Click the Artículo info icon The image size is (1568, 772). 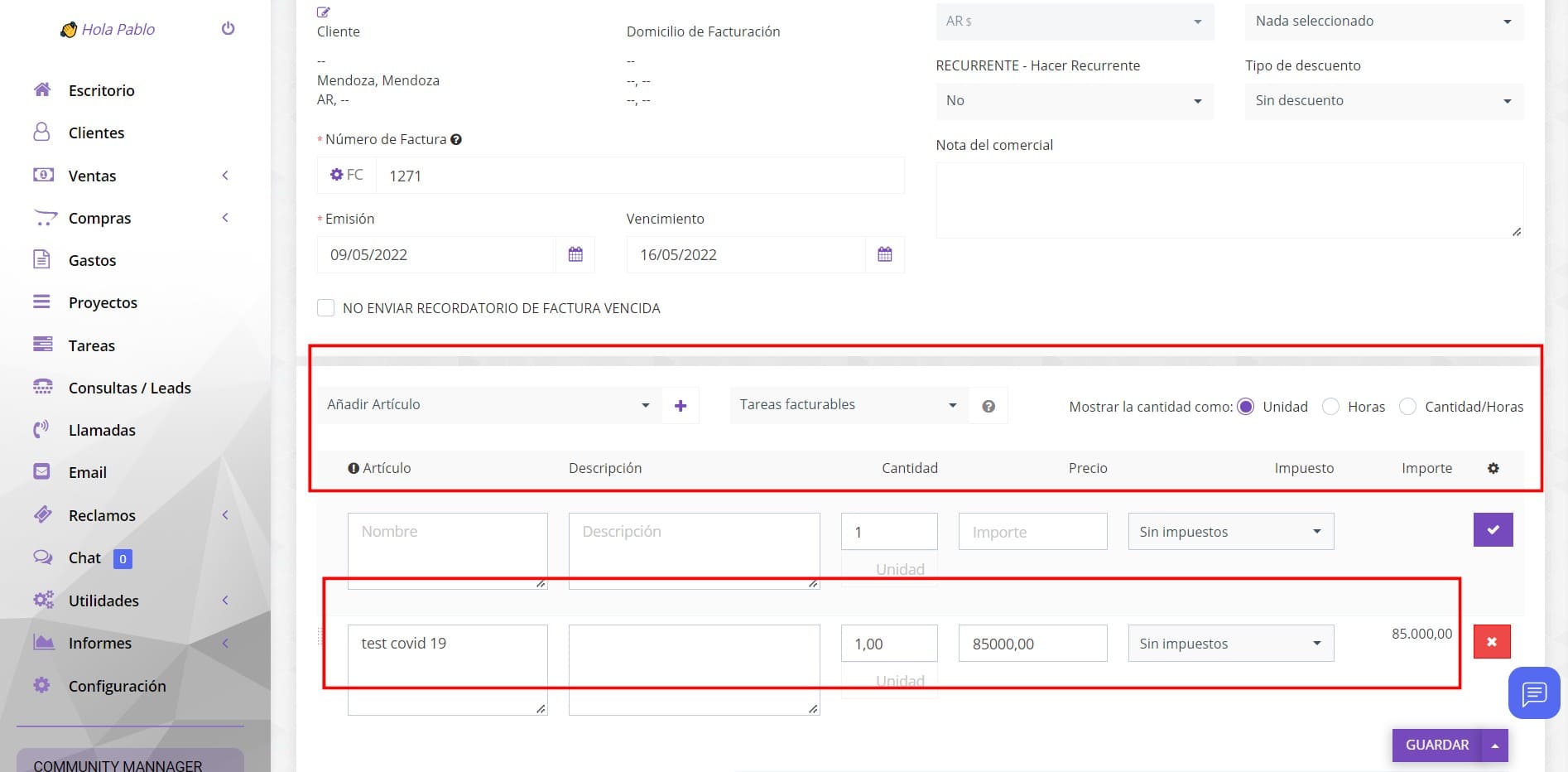click(x=354, y=469)
